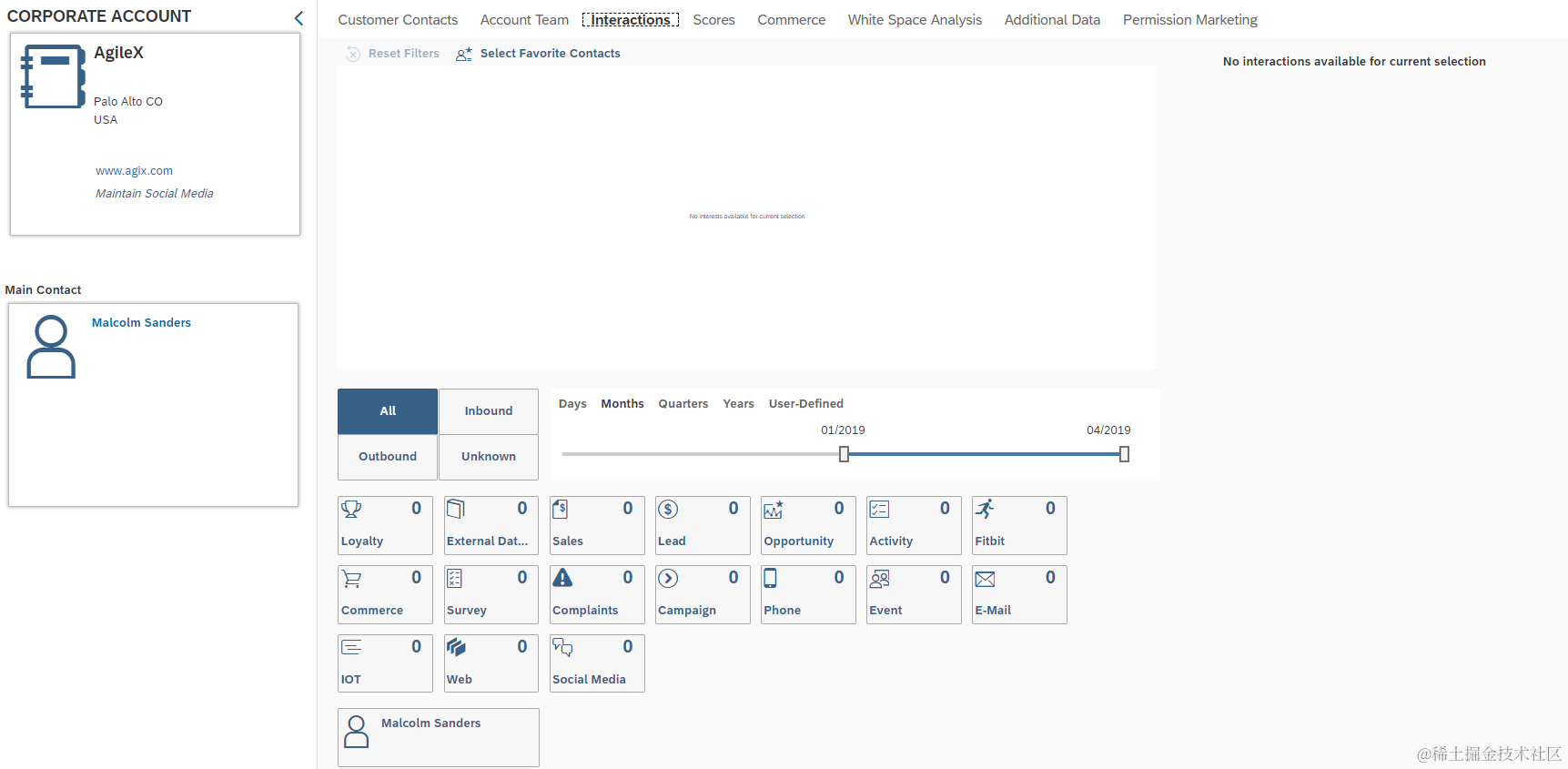Click the Phone tile label

(783, 611)
